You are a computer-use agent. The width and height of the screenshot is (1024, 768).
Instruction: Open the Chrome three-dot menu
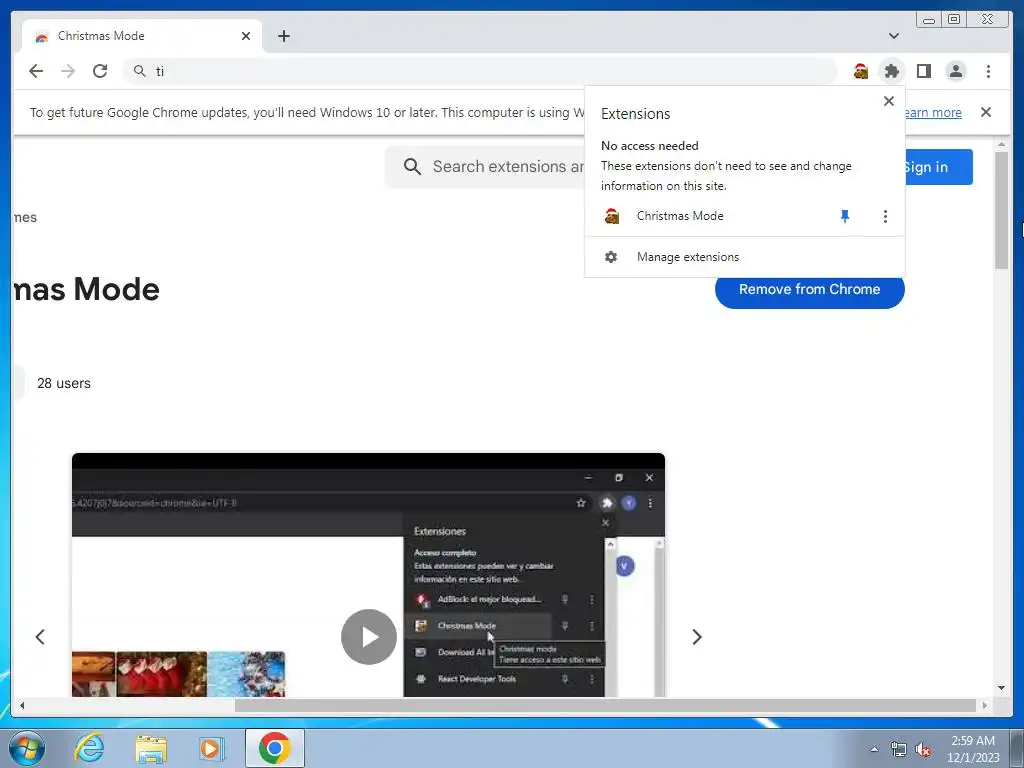point(988,71)
